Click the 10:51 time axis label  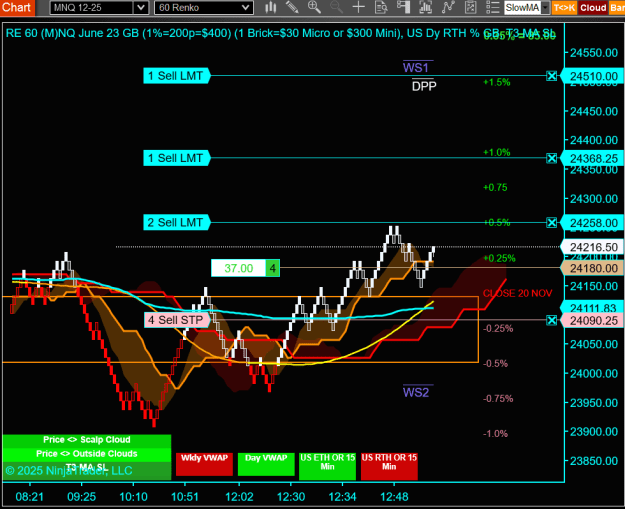click(x=185, y=497)
